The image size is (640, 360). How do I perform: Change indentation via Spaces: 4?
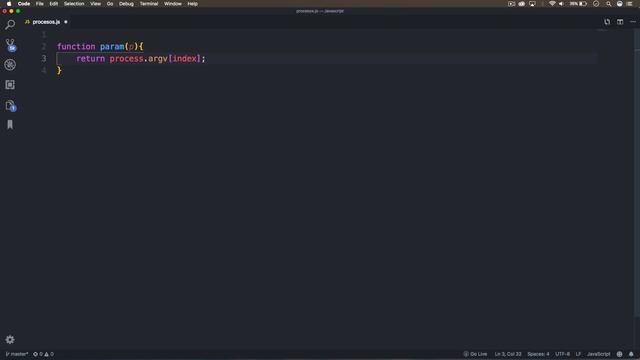538,354
